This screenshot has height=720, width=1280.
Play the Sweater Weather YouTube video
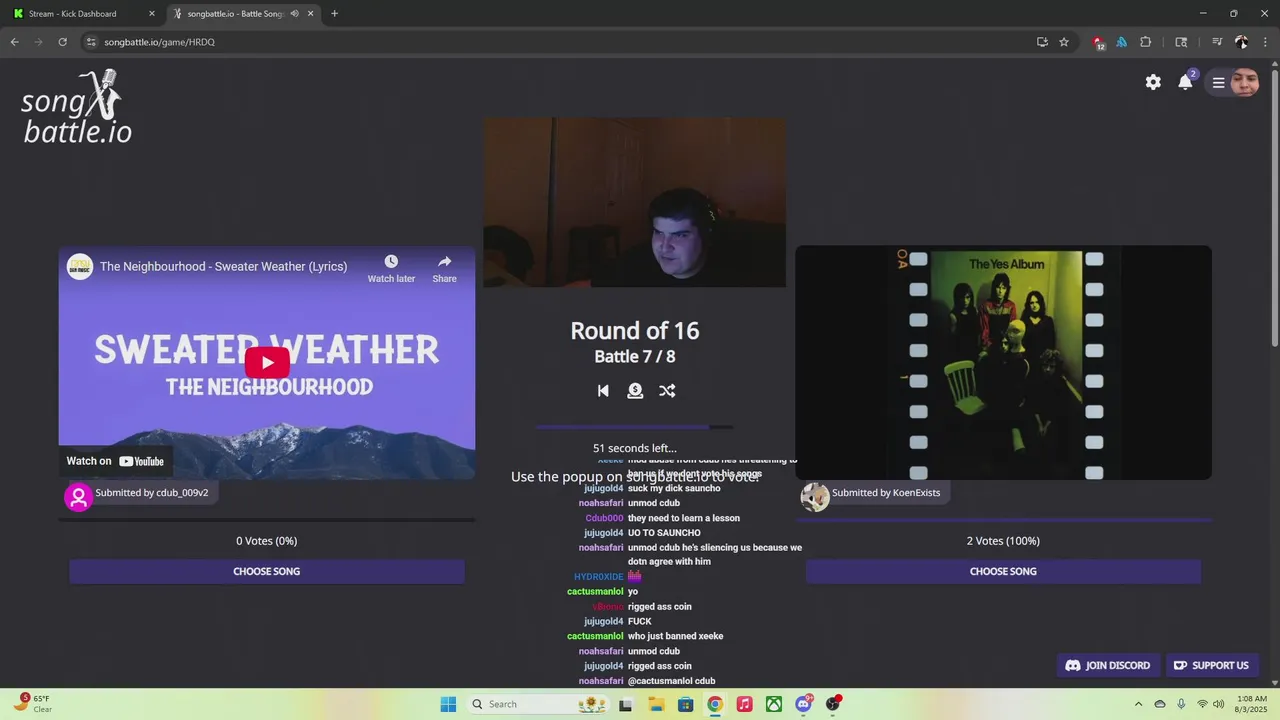(x=267, y=363)
